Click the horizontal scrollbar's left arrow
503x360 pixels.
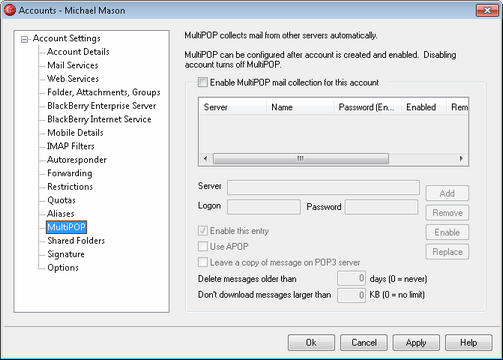click(206, 158)
